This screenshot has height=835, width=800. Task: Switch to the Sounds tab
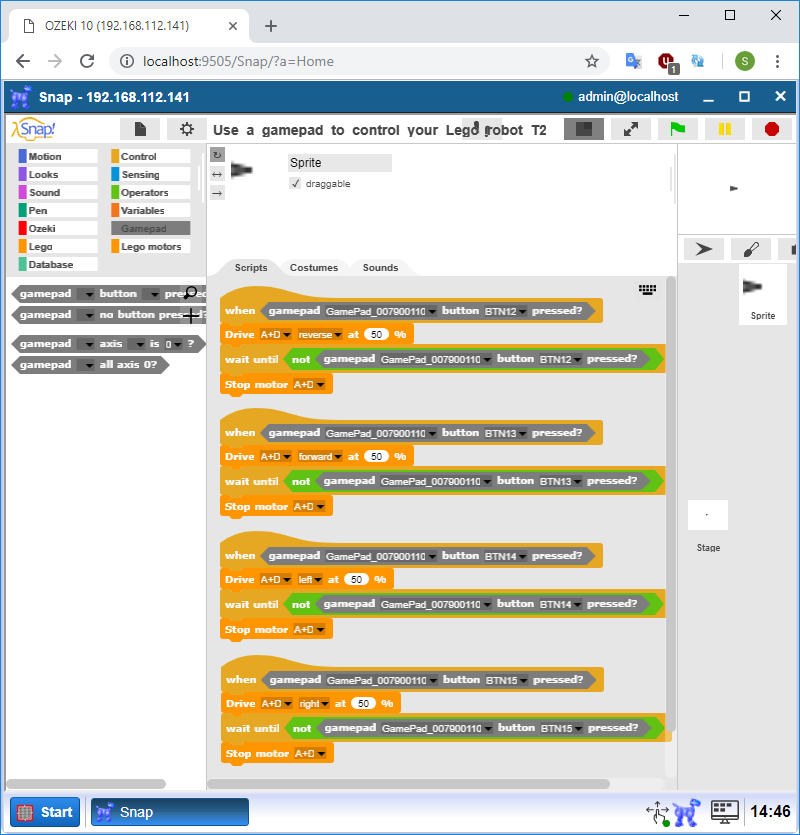point(380,267)
